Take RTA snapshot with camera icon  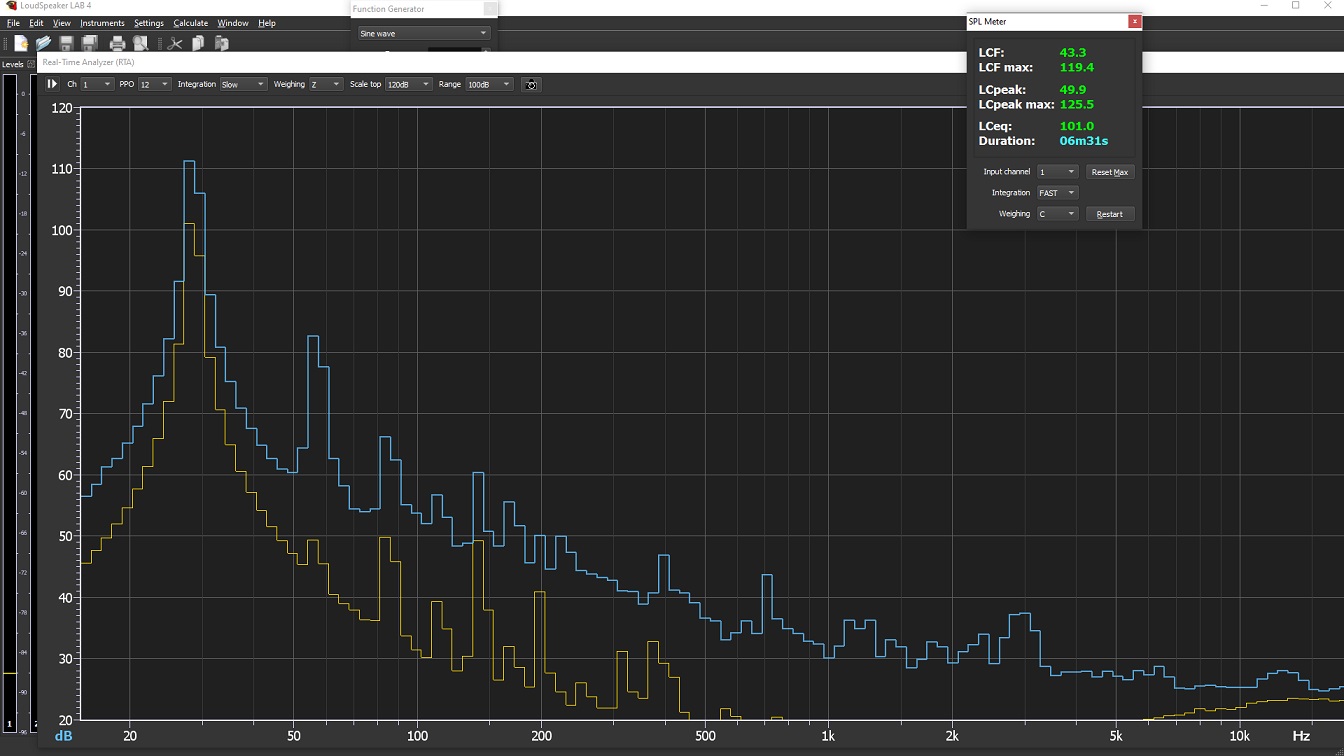click(531, 85)
